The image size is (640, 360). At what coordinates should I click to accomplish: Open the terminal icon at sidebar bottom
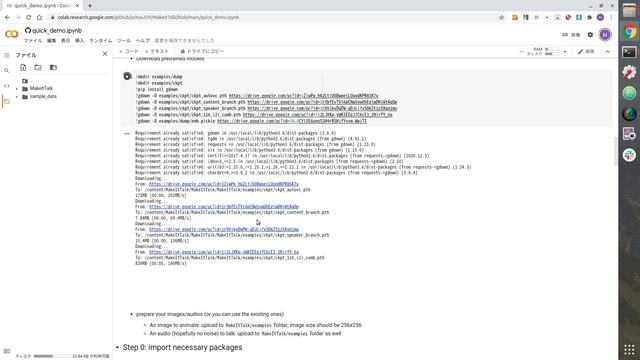click(7, 351)
